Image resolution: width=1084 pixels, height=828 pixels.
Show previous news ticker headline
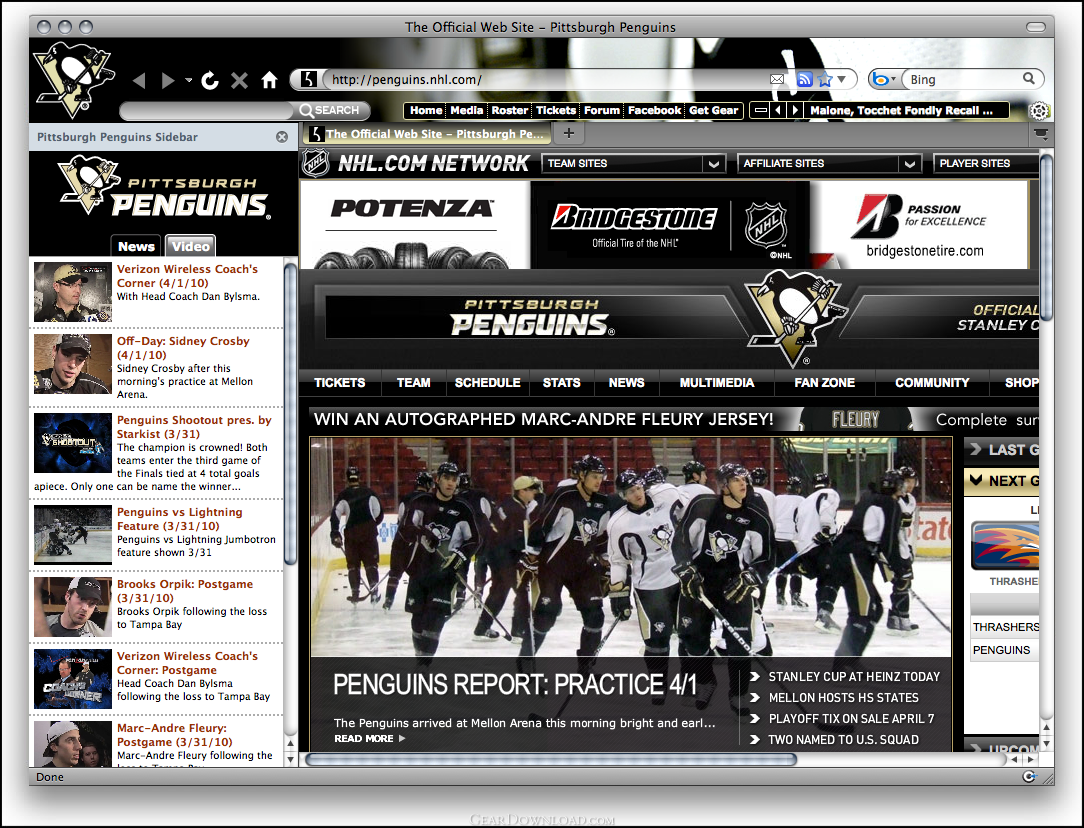778,111
